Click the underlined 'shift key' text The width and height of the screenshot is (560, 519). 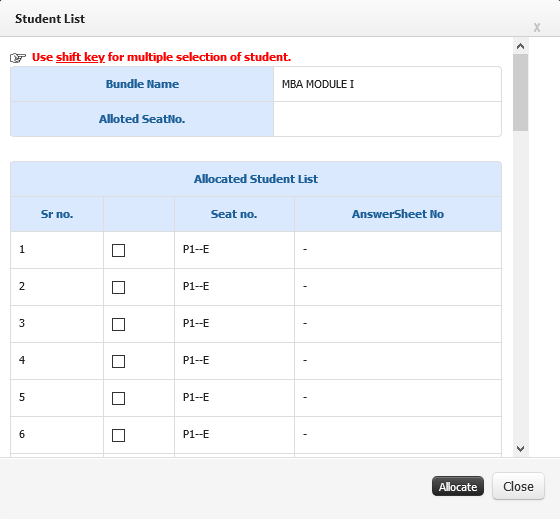point(80,57)
